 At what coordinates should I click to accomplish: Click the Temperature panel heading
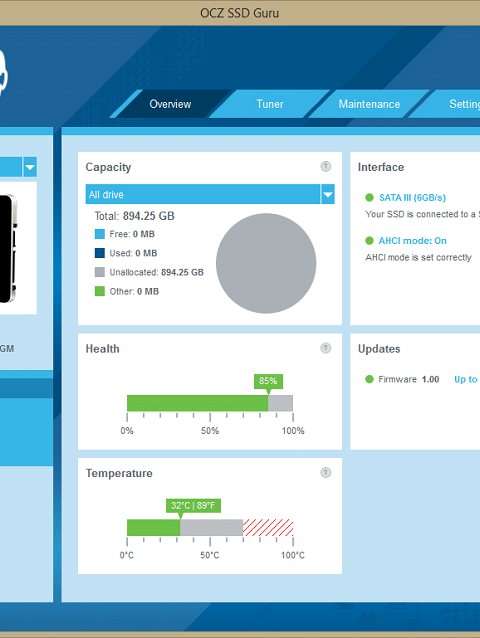pos(119,473)
